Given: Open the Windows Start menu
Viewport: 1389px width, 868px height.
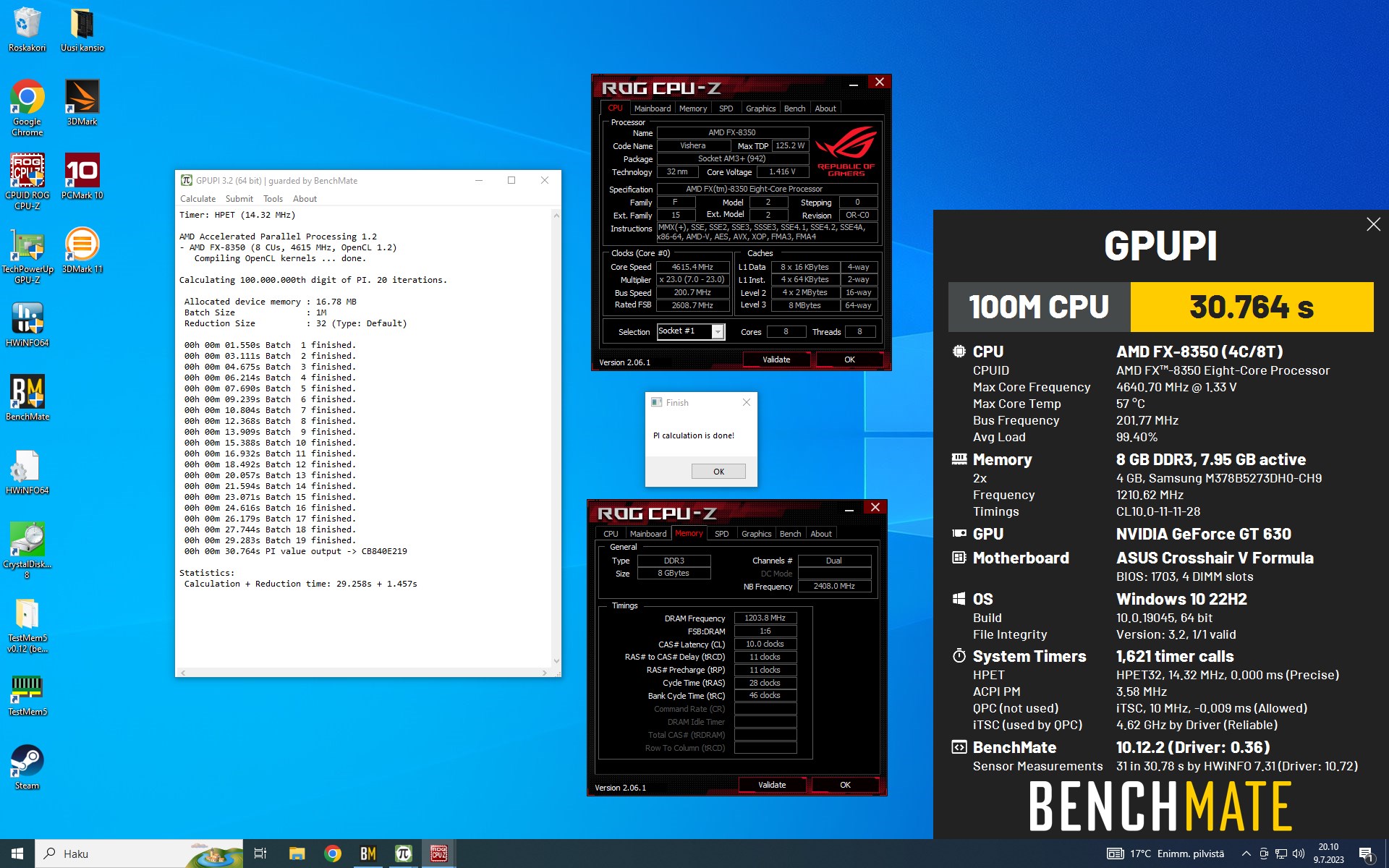Looking at the screenshot, I should tap(17, 854).
